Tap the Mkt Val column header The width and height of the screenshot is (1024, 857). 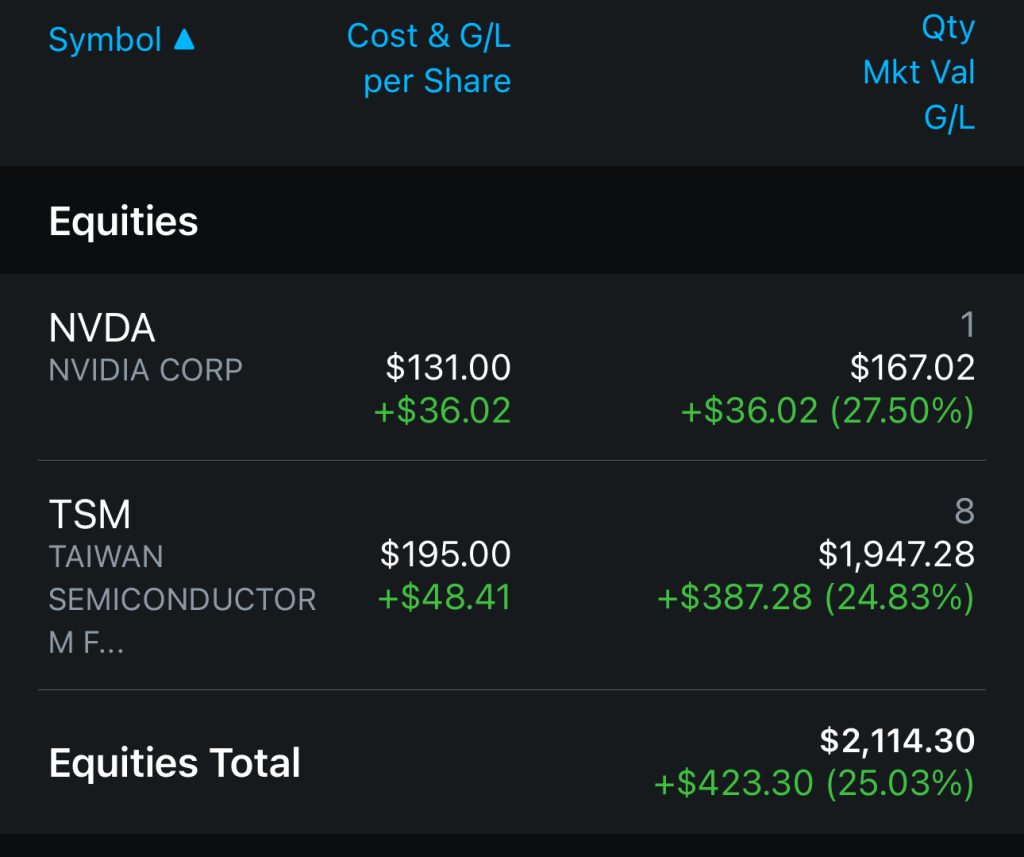pyautogui.click(x=919, y=73)
